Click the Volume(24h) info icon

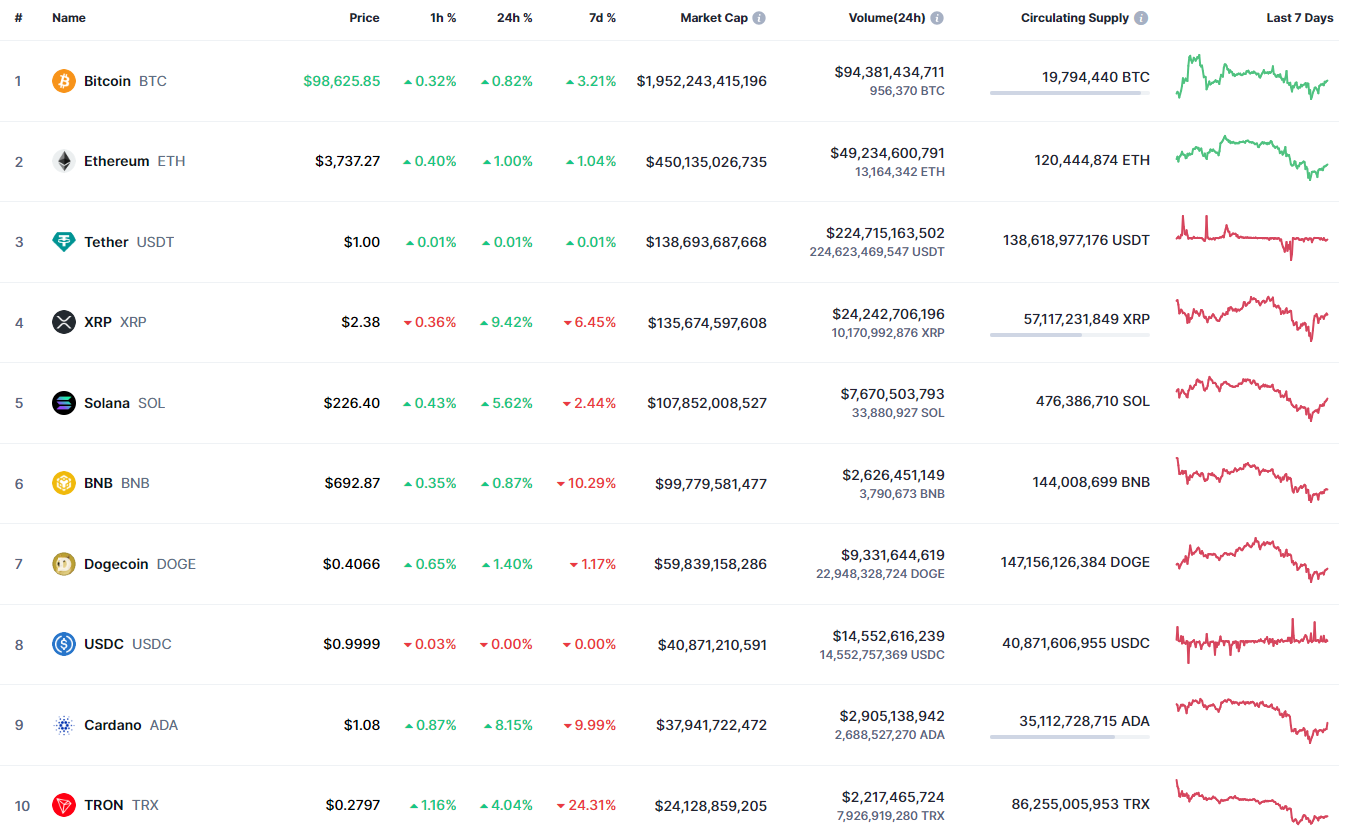click(937, 18)
